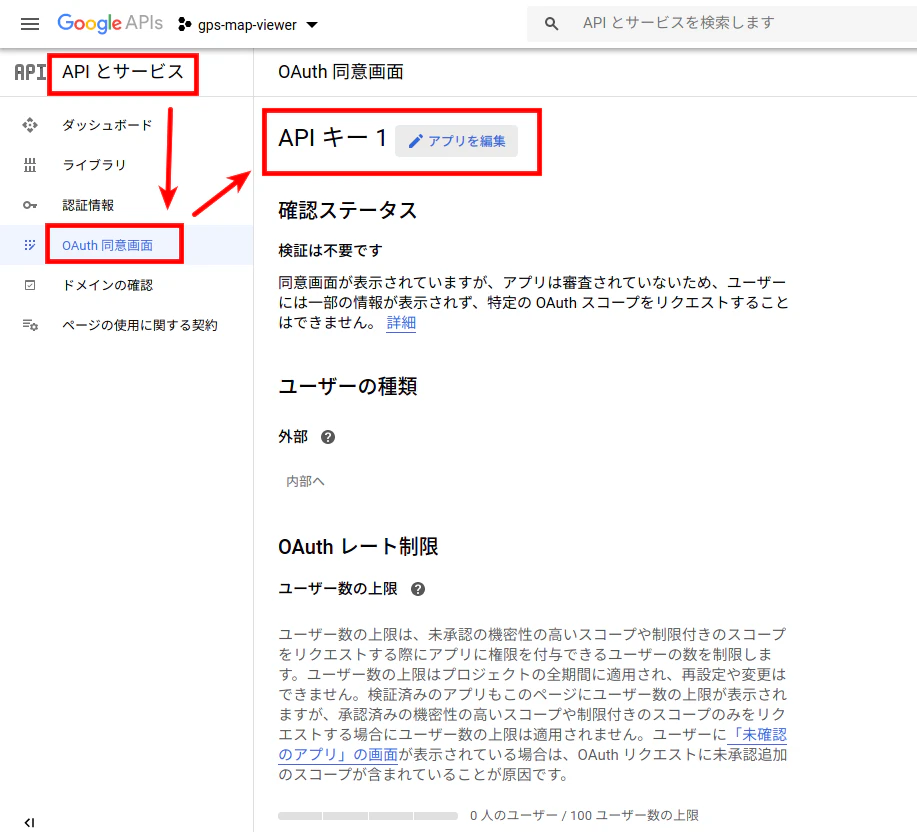Viewport: 917px width, 832px height.
Task: Click the 確認ステータス heading
Action: pos(347,210)
